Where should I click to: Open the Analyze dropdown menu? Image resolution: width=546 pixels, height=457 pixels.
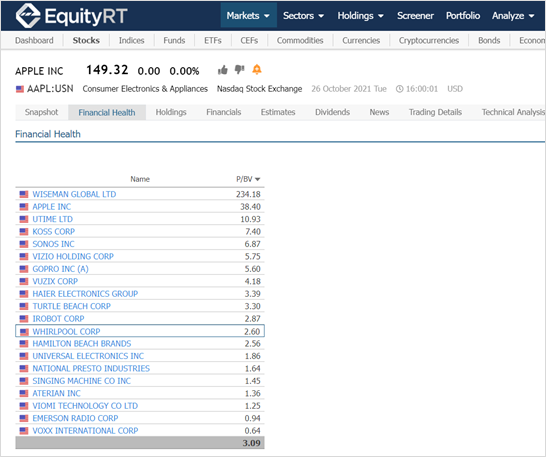pyautogui.click(x=513, y=16)
